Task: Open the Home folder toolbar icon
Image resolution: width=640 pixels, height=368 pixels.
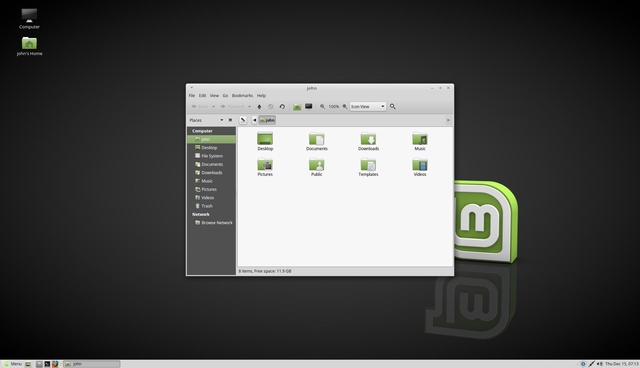Action: pyautogui.click(x=297, y=106)
